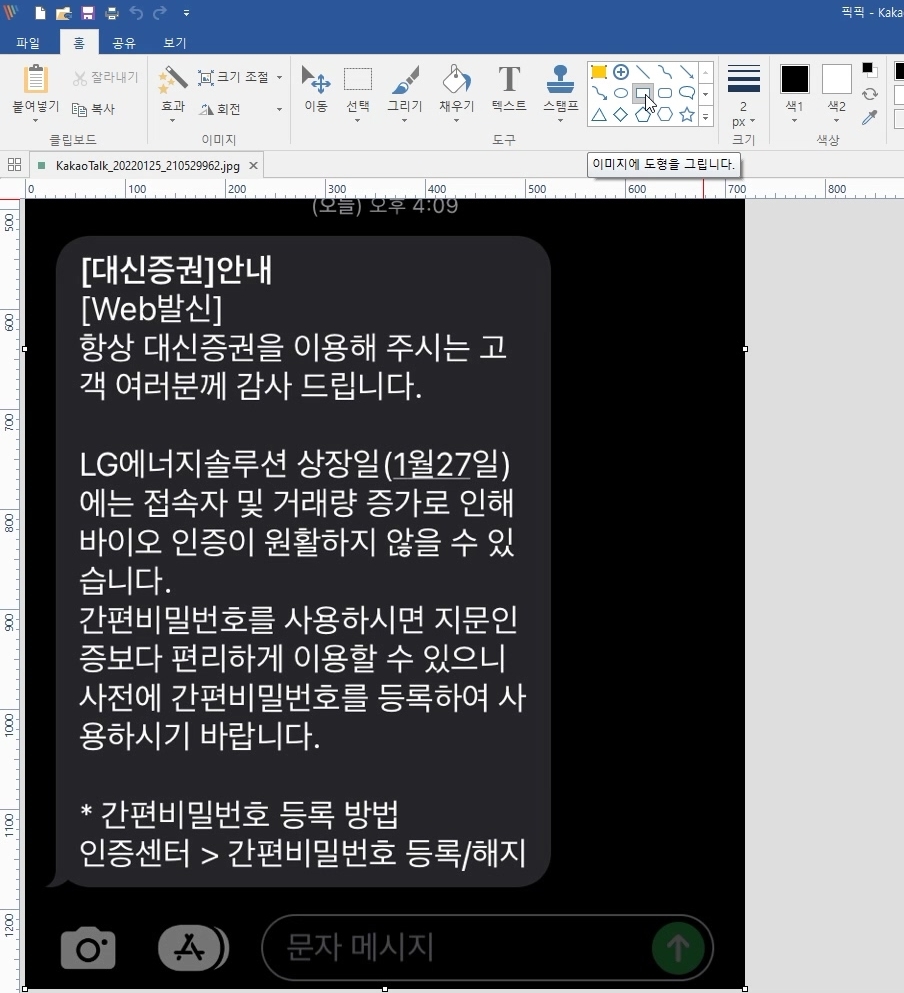The height and width of the screenshot is (993, 904).
Task: Expand the 회전 dropdown arrow
Action: coord(279,109)
